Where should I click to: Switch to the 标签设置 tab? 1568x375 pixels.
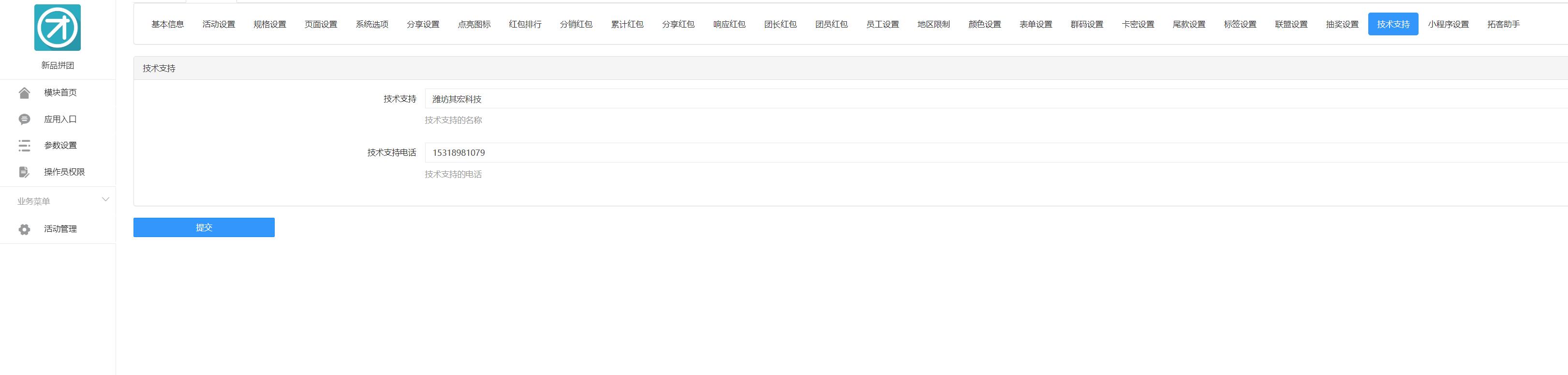[1241, 24]
